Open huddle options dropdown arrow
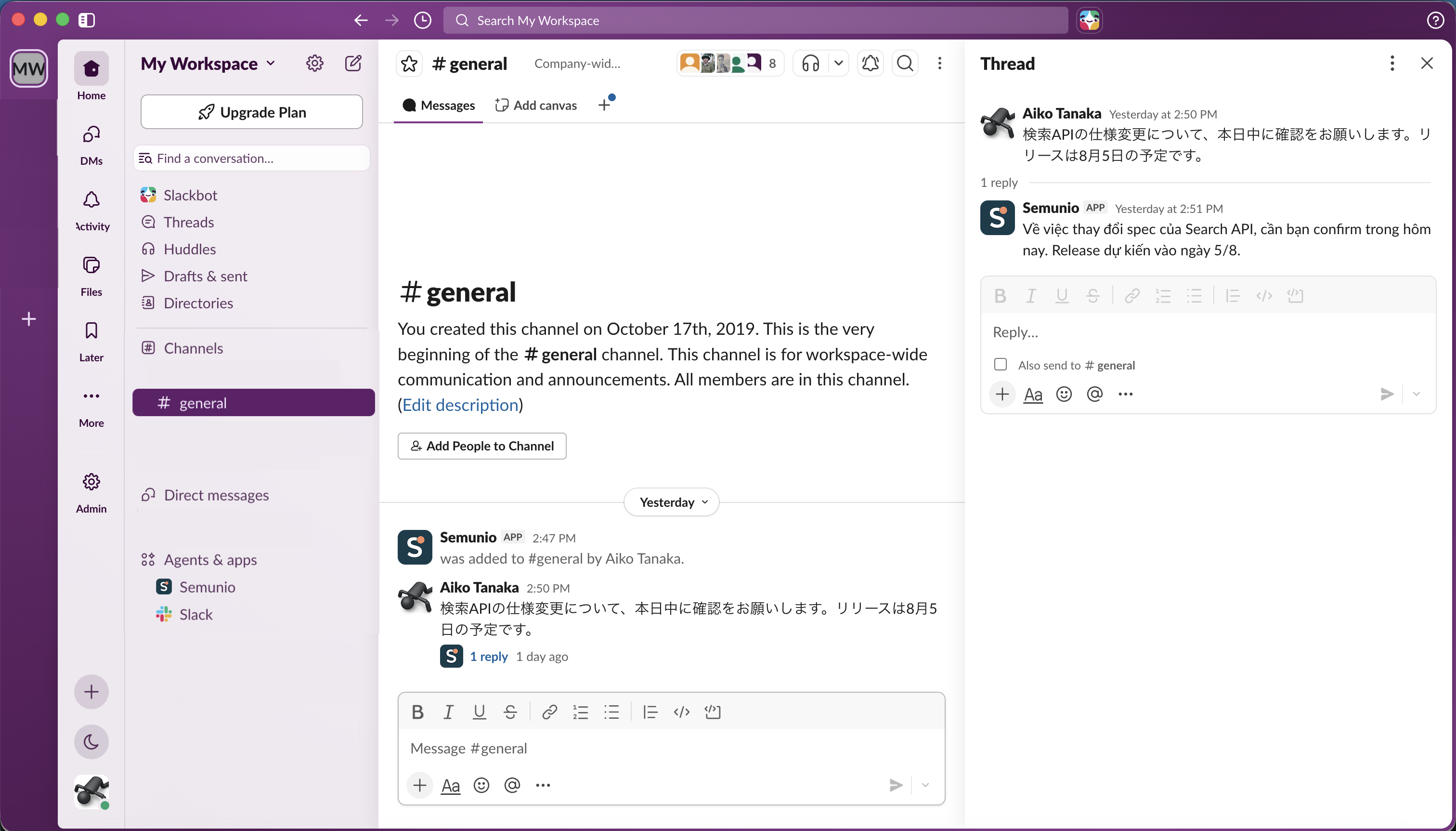Screen dimensions: 1456x831 838,64
